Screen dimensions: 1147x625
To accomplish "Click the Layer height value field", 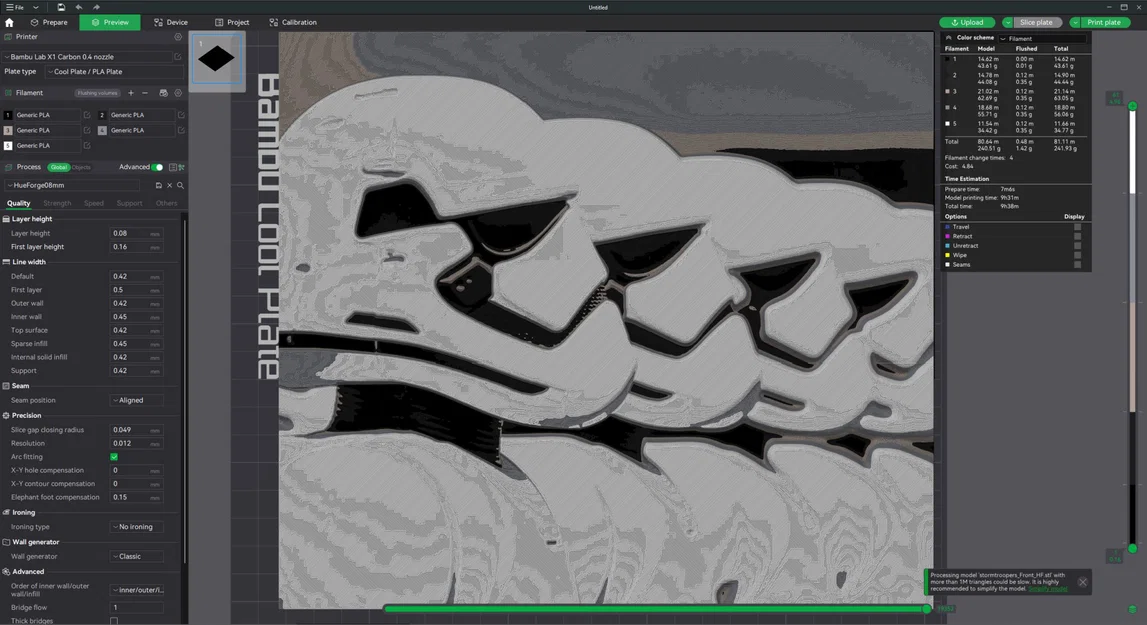I will click(136, 233).
